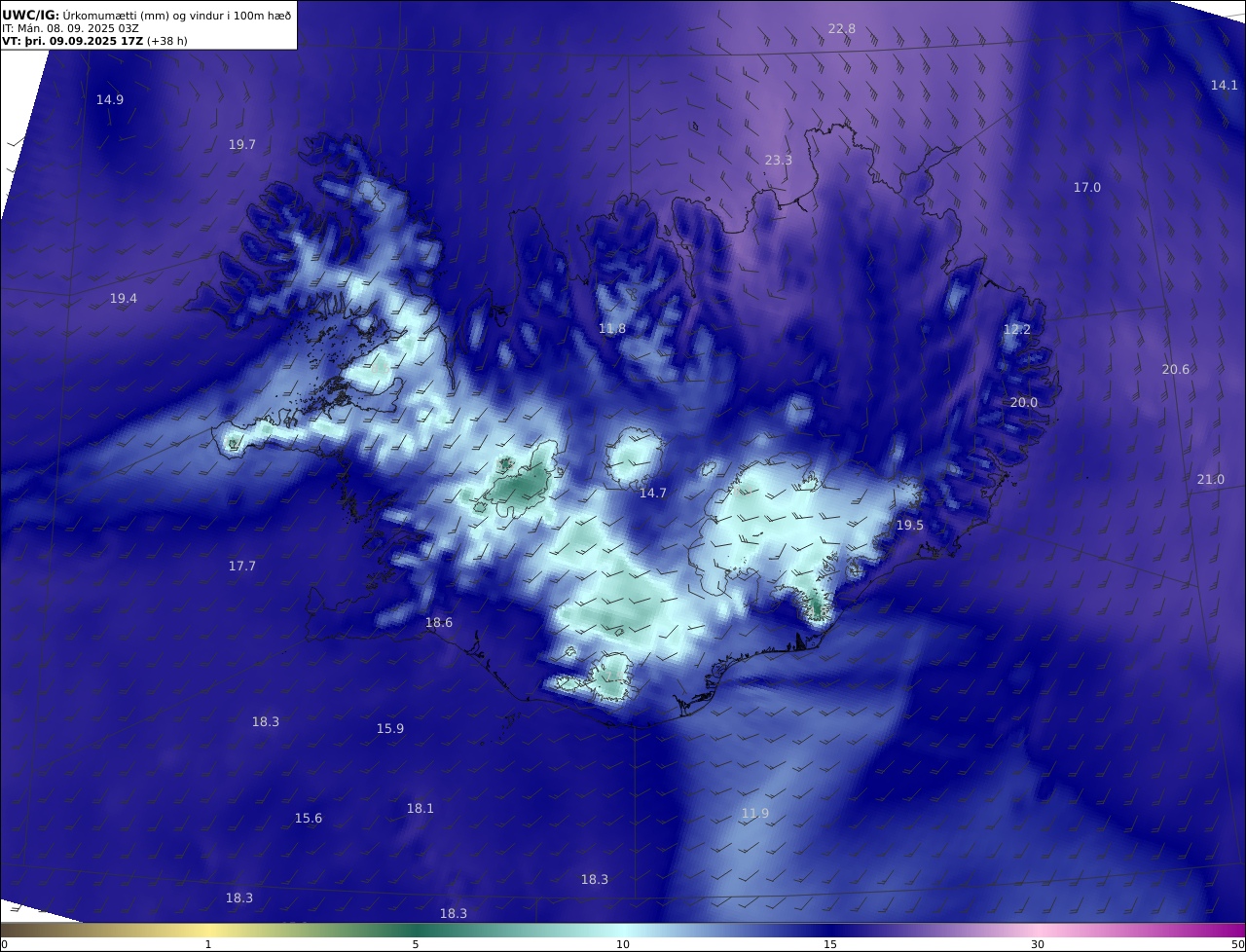The width and height of the screenshot is (1246, 952).
Task: Click the value 14.9 on the map
Action: click(x=110, y=99)
